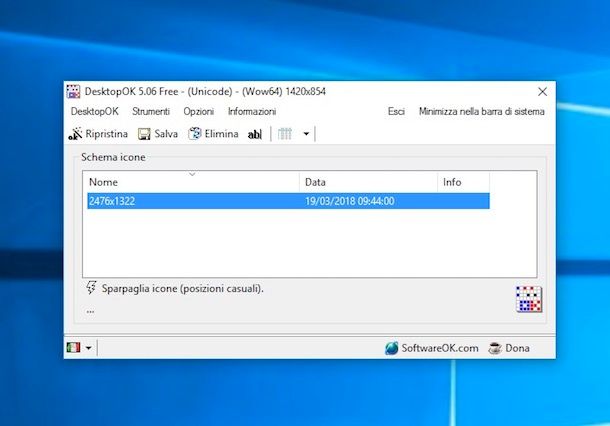Click the Elimina delete button

(x=213, y=134)
